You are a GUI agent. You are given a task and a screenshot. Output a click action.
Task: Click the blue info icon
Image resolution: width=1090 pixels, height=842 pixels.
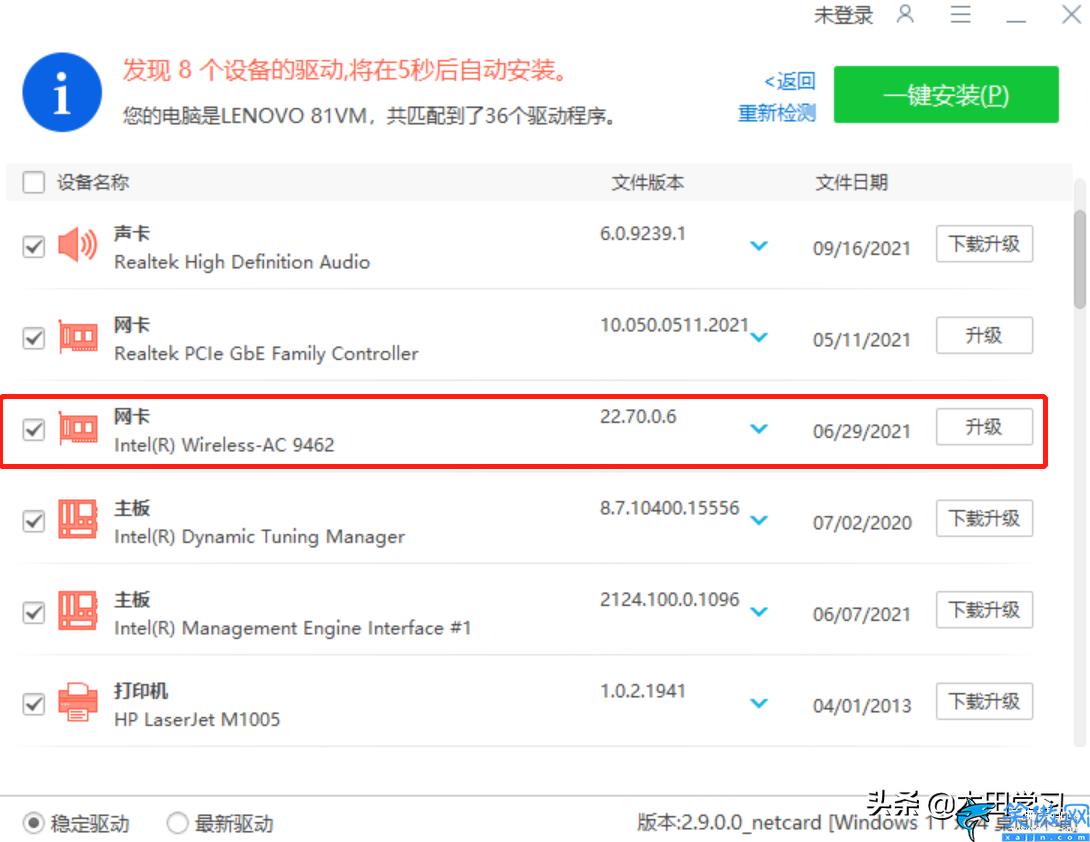click(62, 92)
